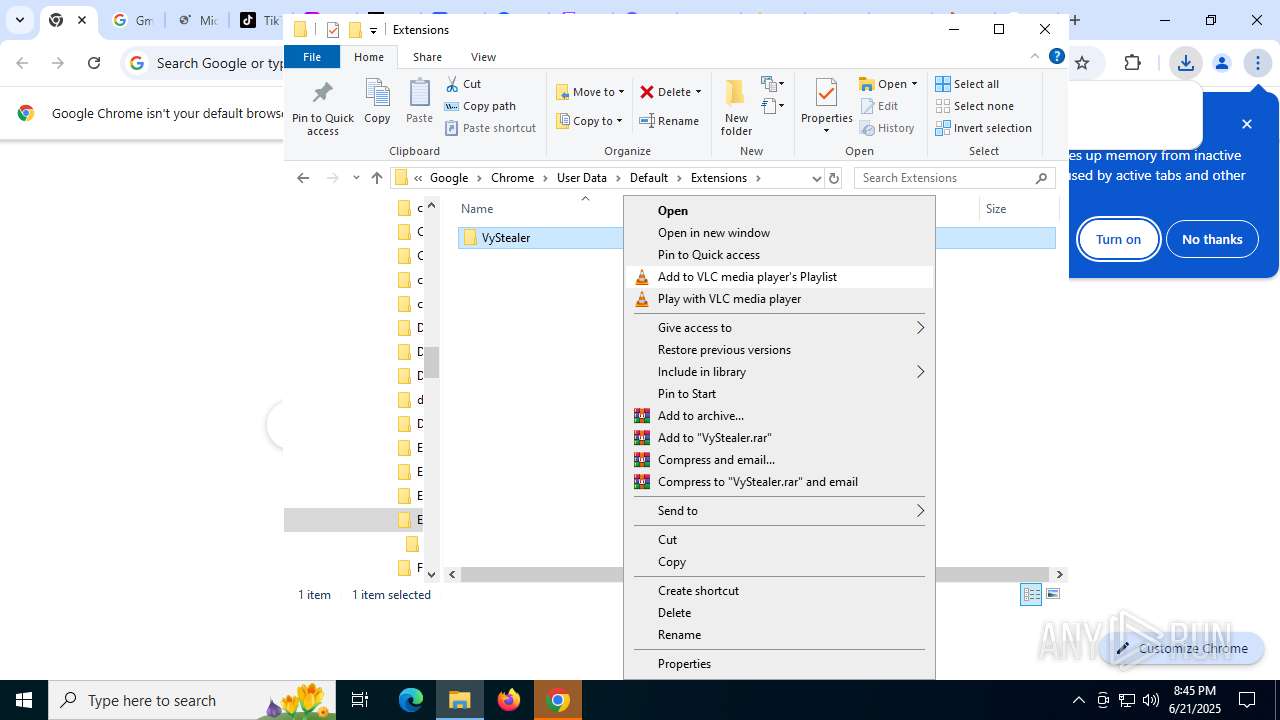This screenshot has height=720, width=1280.
Task: Click Invert selection in the ribbon
Action: coord(983,128)
